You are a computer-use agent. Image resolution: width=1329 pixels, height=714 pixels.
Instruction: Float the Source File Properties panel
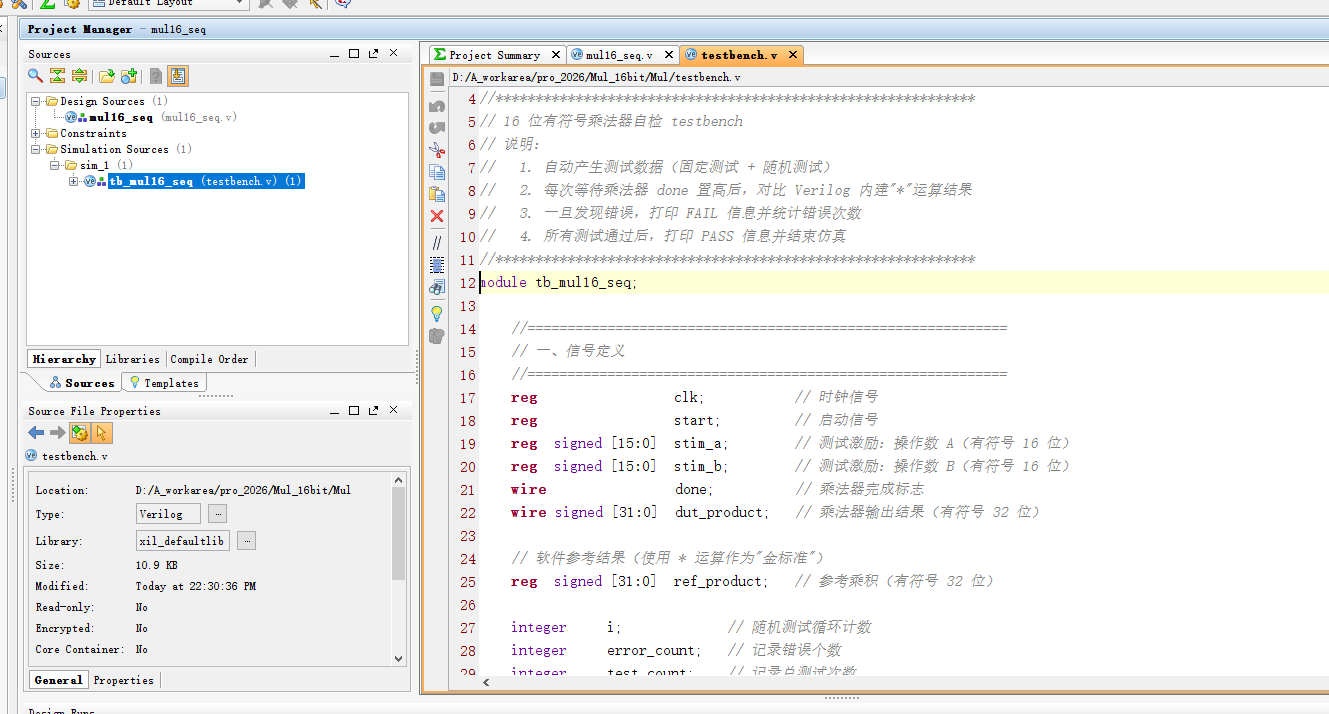pos(372,411)
